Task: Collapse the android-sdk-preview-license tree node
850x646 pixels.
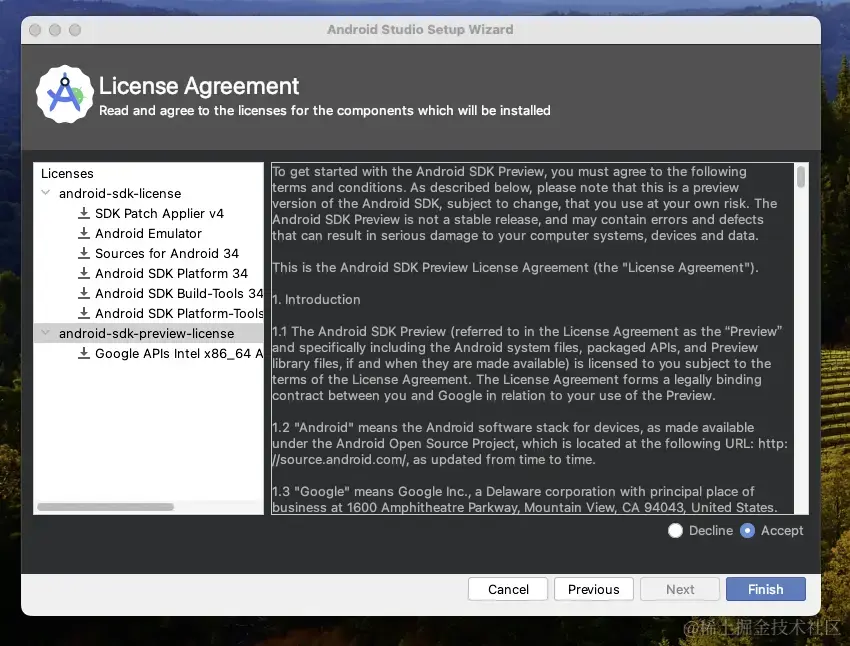Action: coord(46,333)
